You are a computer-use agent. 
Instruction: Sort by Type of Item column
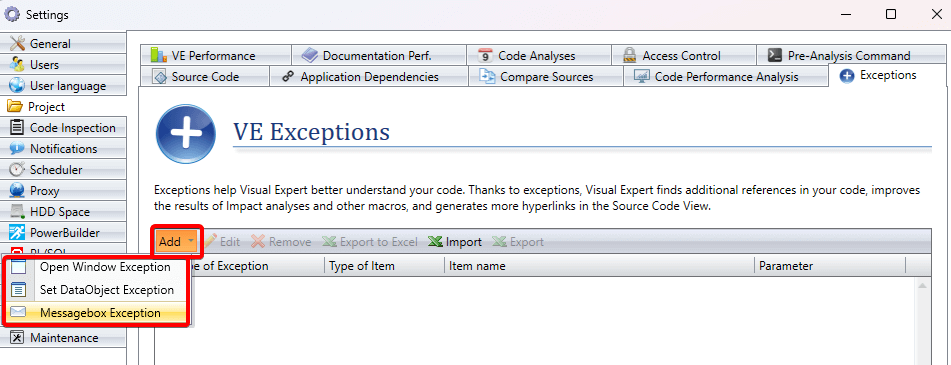click(385, 266)
